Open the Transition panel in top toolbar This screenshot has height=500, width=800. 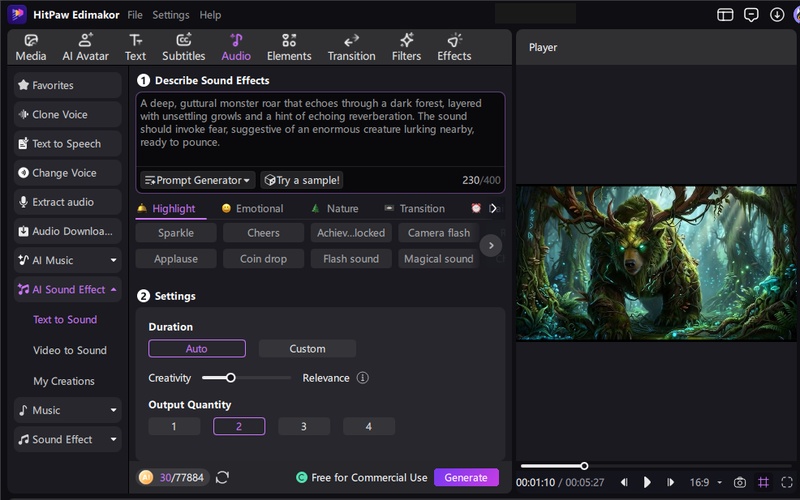click(352, 47)
